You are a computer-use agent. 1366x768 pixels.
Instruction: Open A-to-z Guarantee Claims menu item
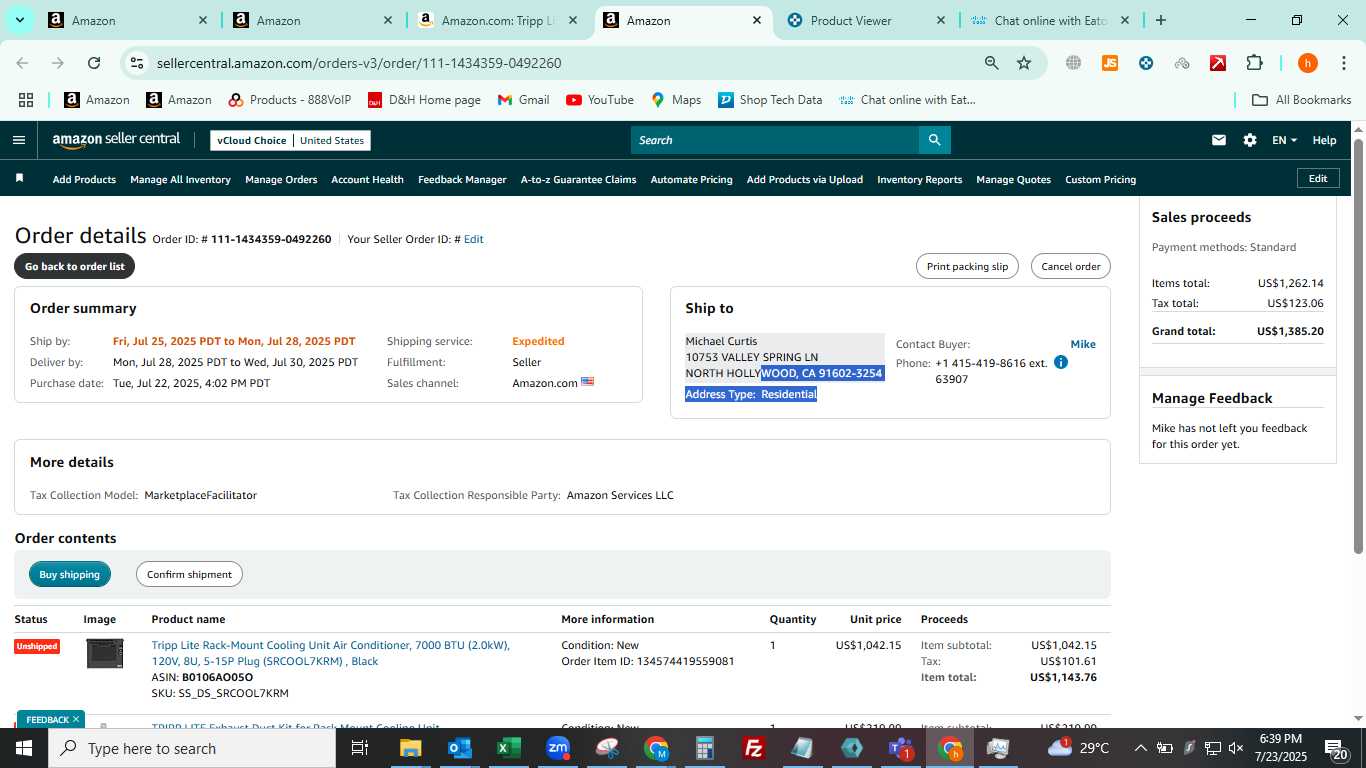tap(578, 180)
